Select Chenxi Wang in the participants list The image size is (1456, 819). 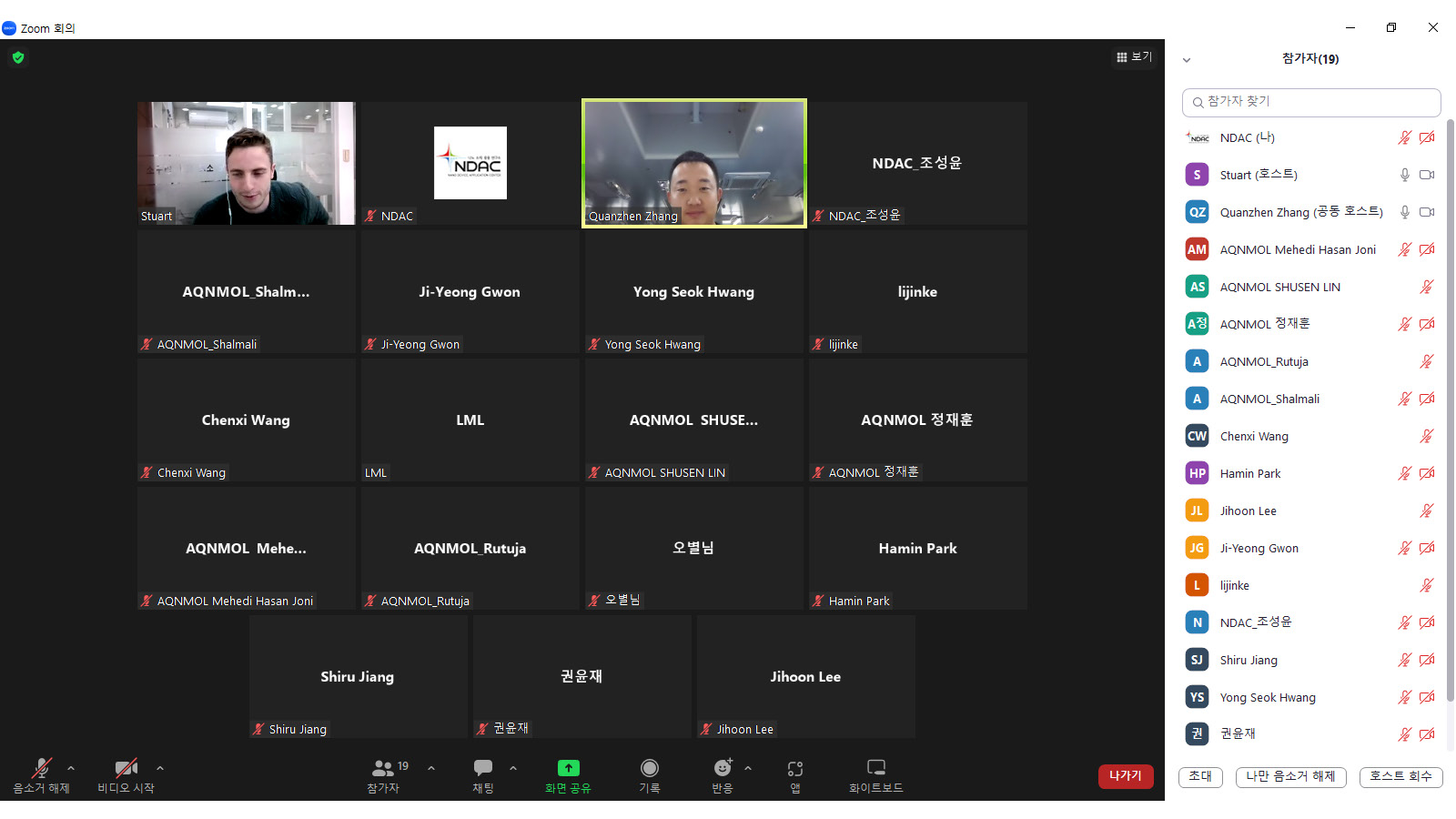tap(1254, 436)
